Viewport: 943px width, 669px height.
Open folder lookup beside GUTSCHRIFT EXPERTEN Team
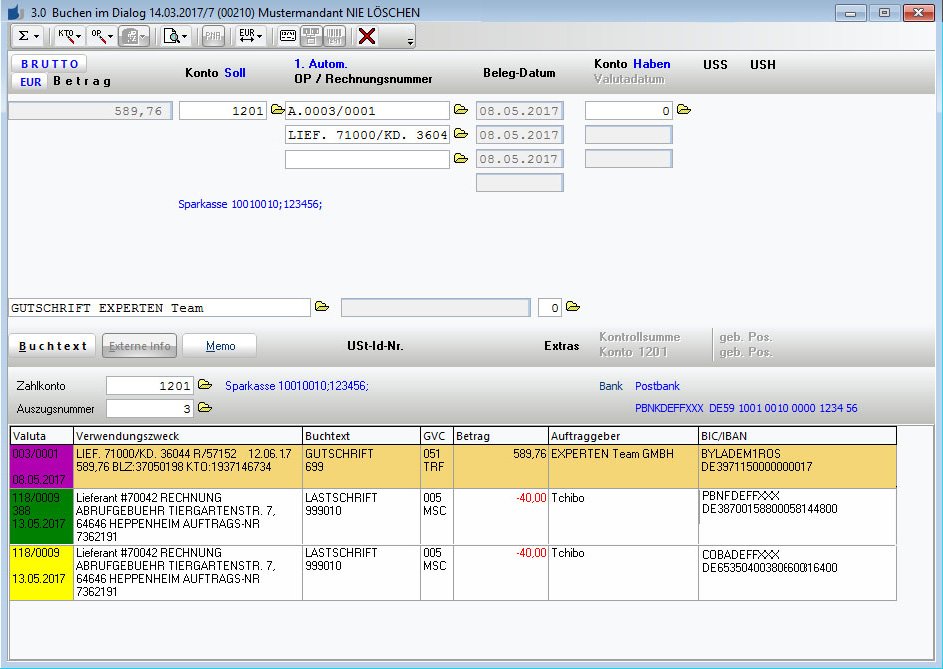pyautogui.click(x=322, y=307)
